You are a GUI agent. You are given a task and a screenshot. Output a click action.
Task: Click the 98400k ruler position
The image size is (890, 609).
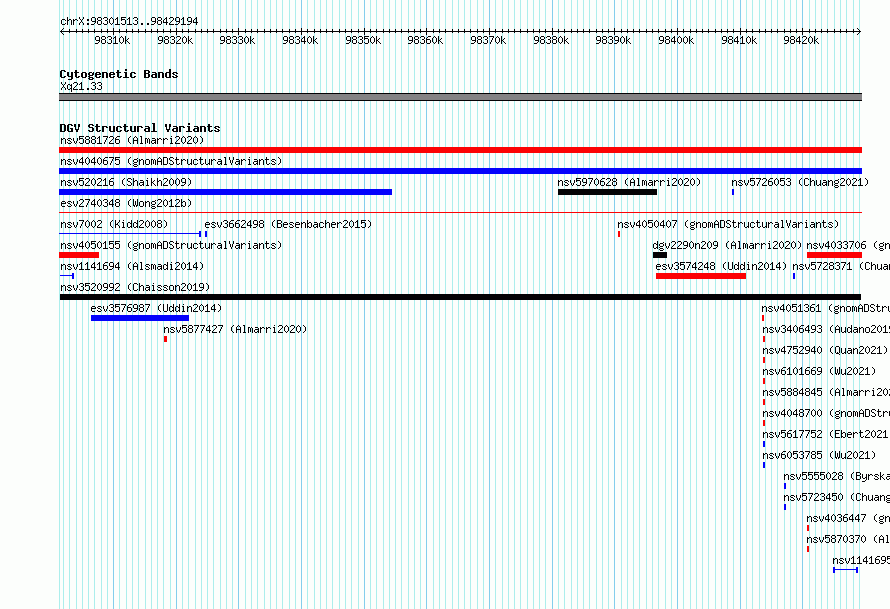click(676, 40)
